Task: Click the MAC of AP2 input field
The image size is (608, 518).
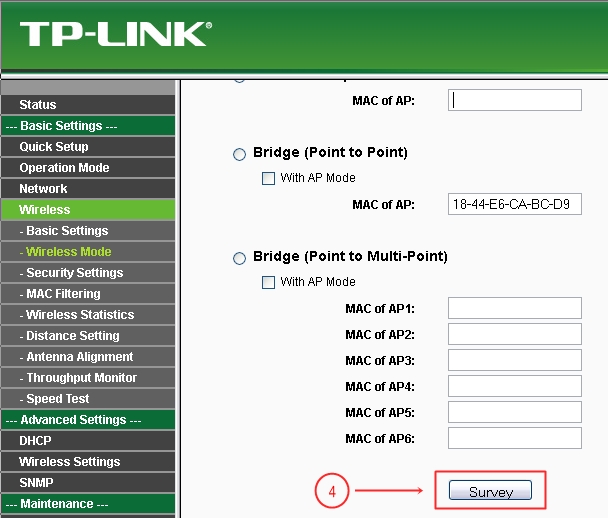Action: 515,334
